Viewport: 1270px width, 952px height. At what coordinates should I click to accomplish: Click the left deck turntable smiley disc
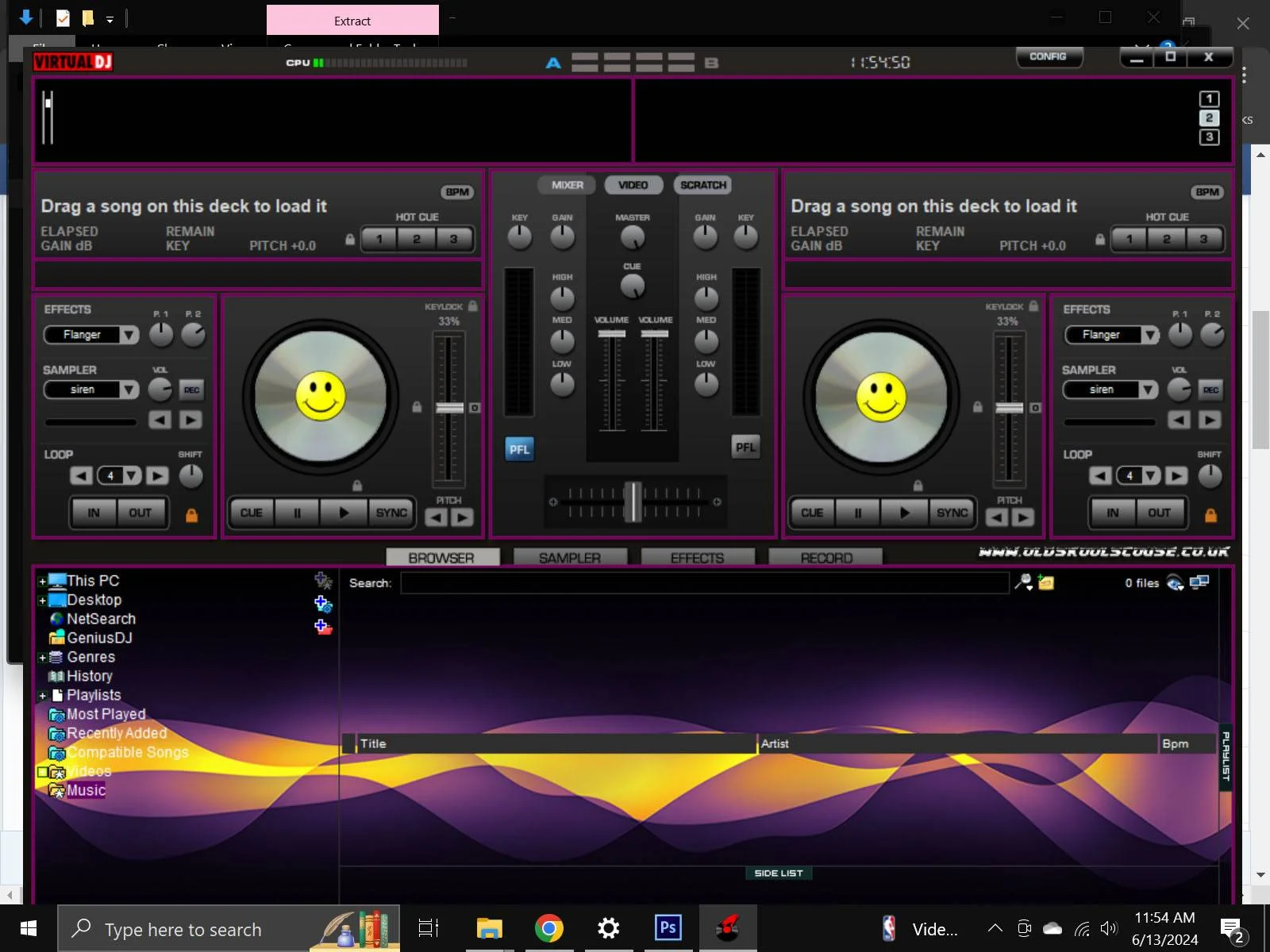coord(321,397)
